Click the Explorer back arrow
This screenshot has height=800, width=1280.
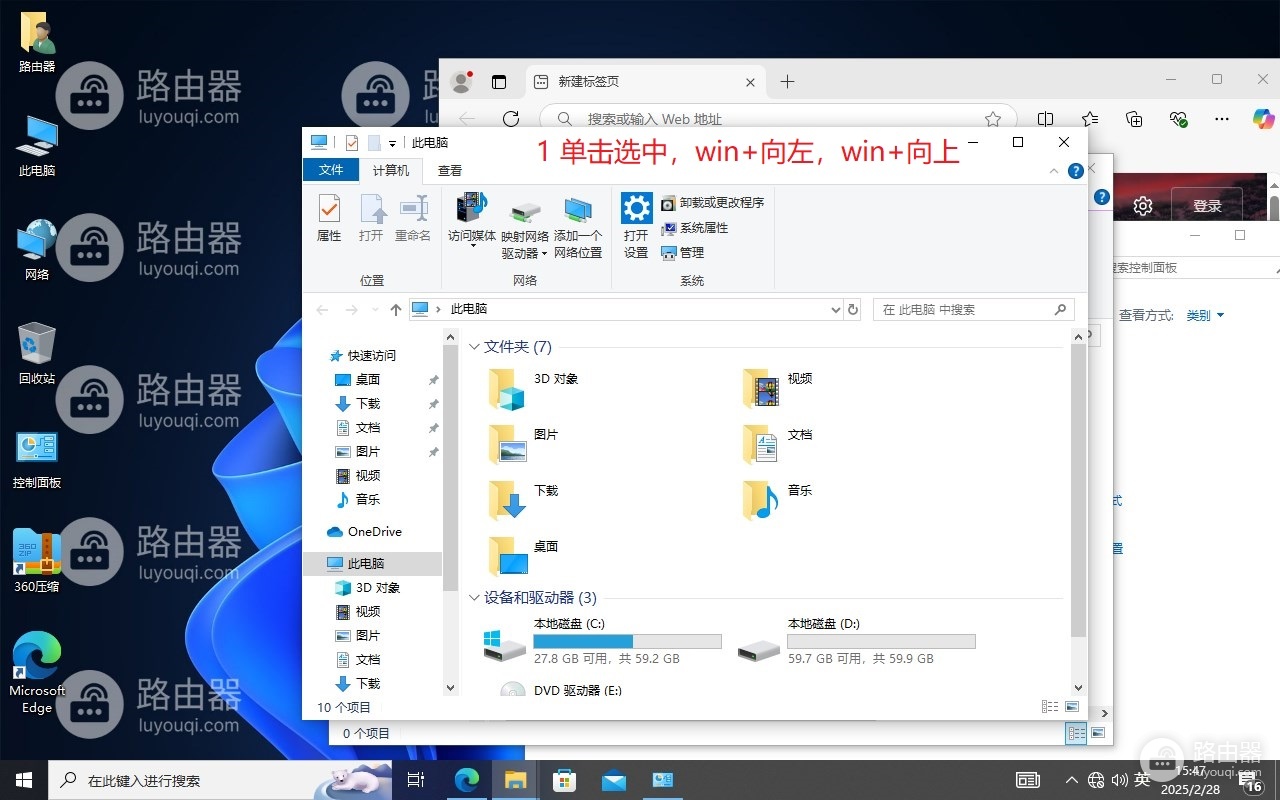click(x=322, y=310)
